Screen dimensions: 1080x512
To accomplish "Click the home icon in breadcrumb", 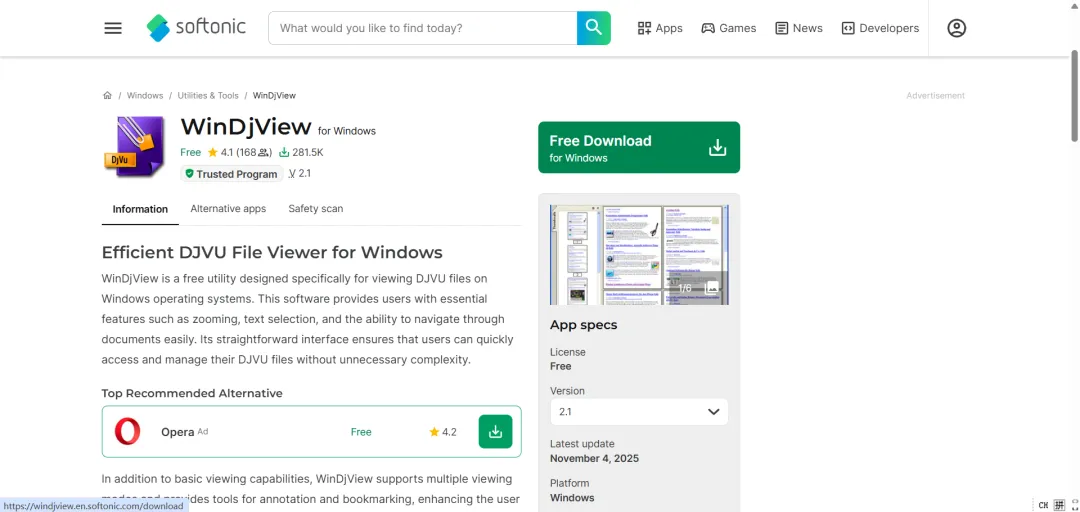I will click(107, 96).
